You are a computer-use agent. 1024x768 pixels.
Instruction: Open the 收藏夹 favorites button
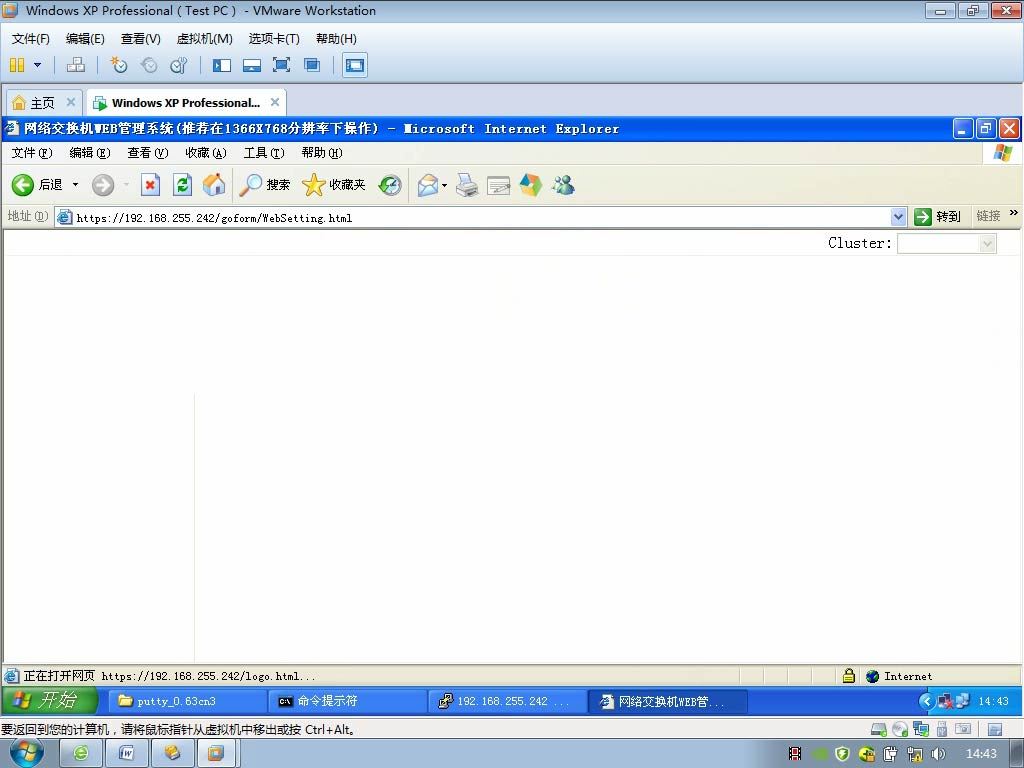click(334, 185)
